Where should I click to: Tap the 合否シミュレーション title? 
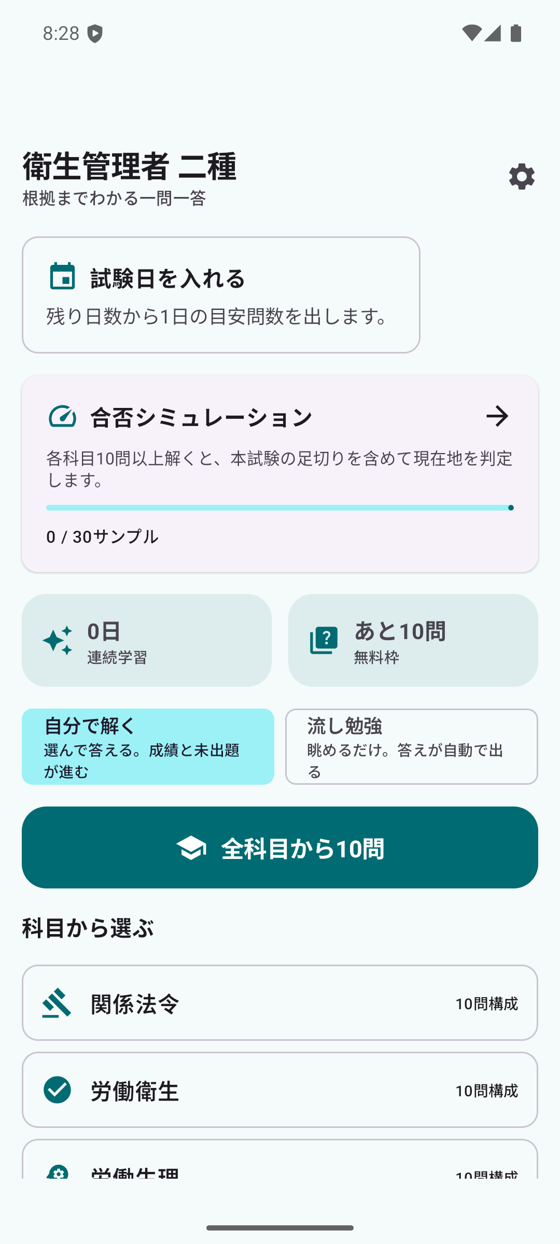tap(201, 417)
